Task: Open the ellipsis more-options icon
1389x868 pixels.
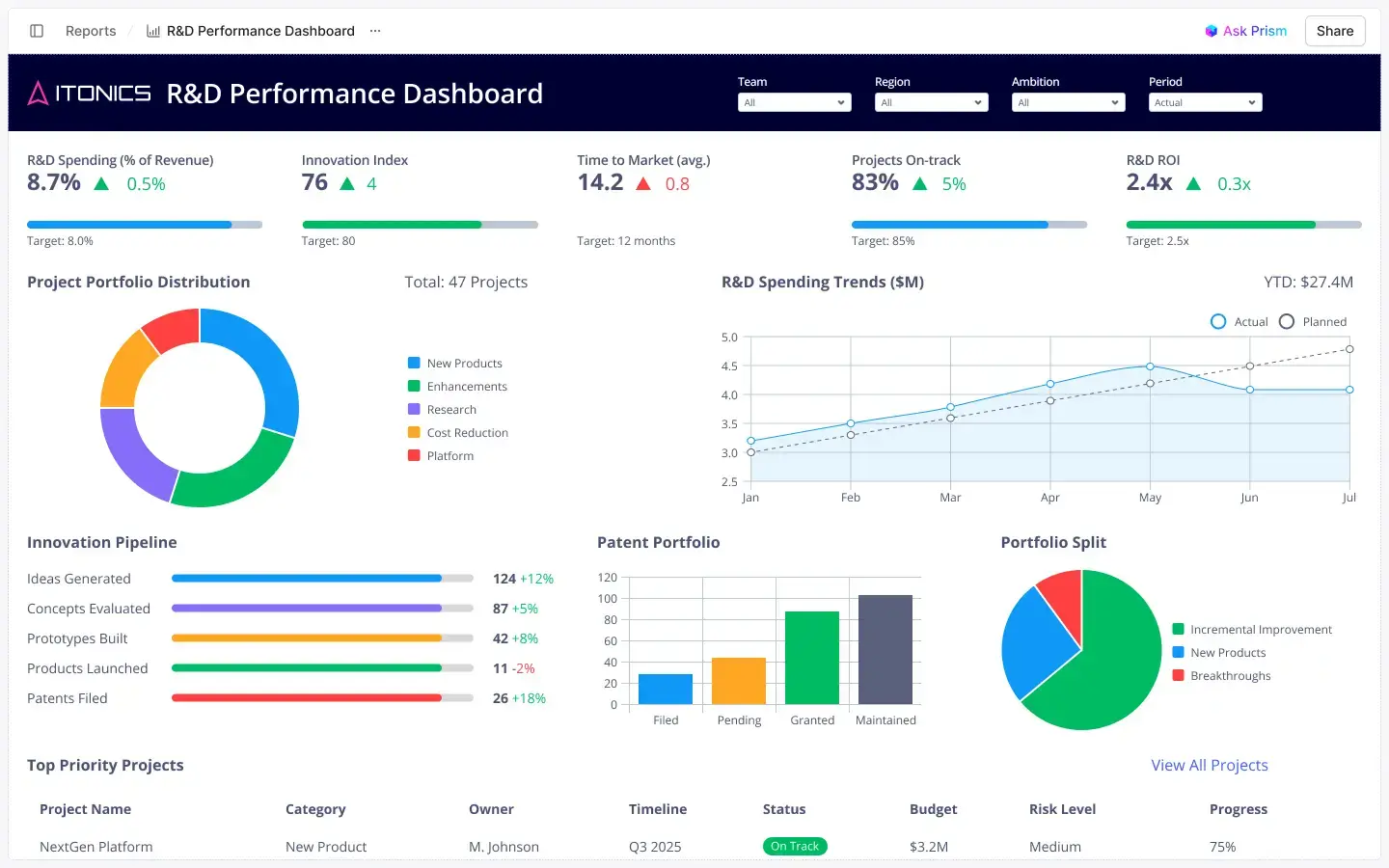Action: pyautogui.click(x=374, y=30)
